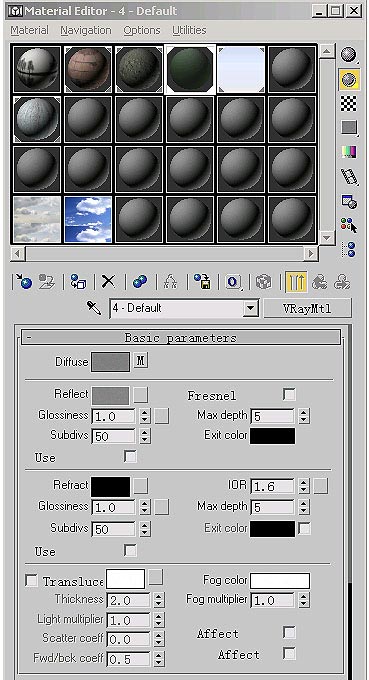Image resolution: width=369 pixels, height=680 pixels.
Task: Toggle Use checkbox under Refract section
Action: tap(130, 551)
